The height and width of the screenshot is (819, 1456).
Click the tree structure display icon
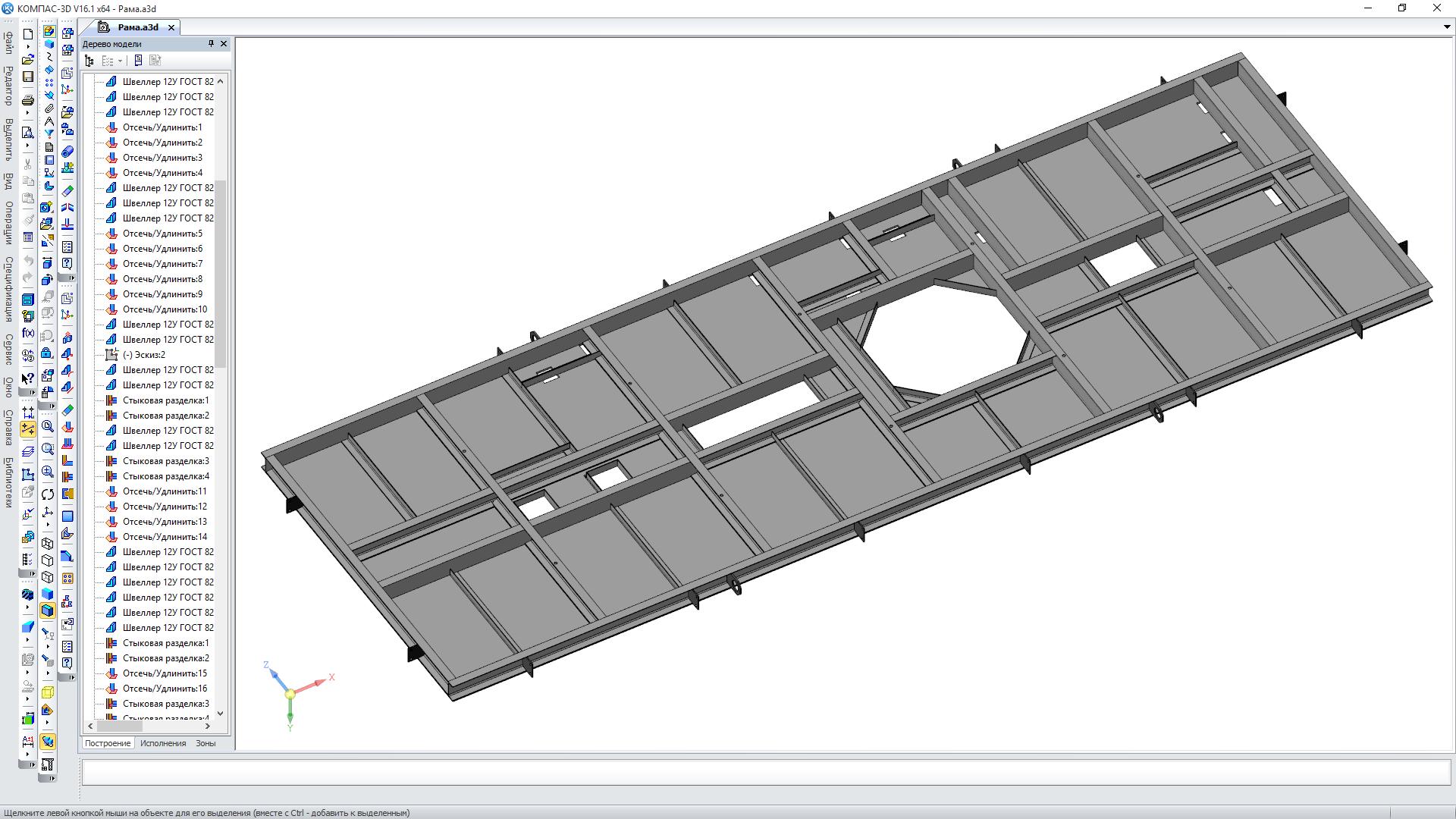(x=89, y=61)
